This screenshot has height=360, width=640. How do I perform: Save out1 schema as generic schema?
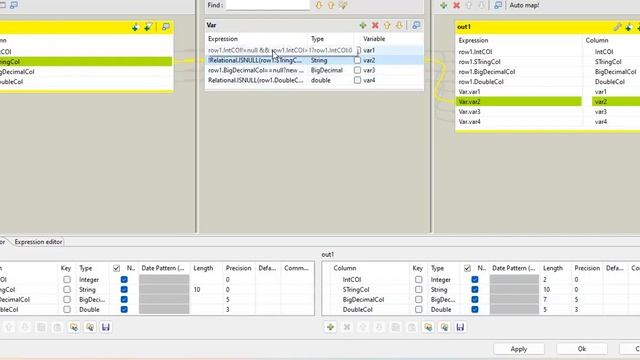coord(460,327)
